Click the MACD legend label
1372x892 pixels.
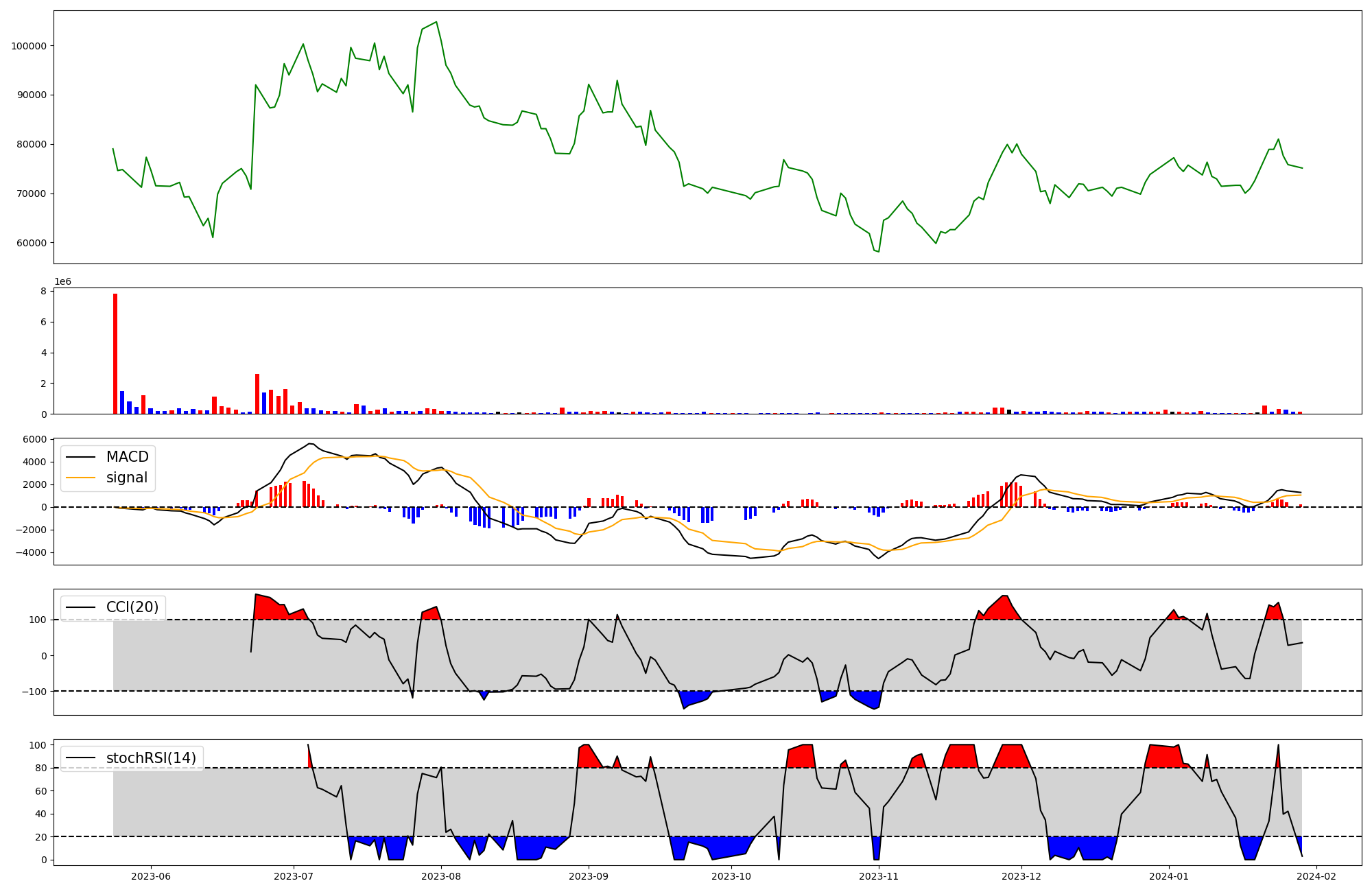(127, 457)
